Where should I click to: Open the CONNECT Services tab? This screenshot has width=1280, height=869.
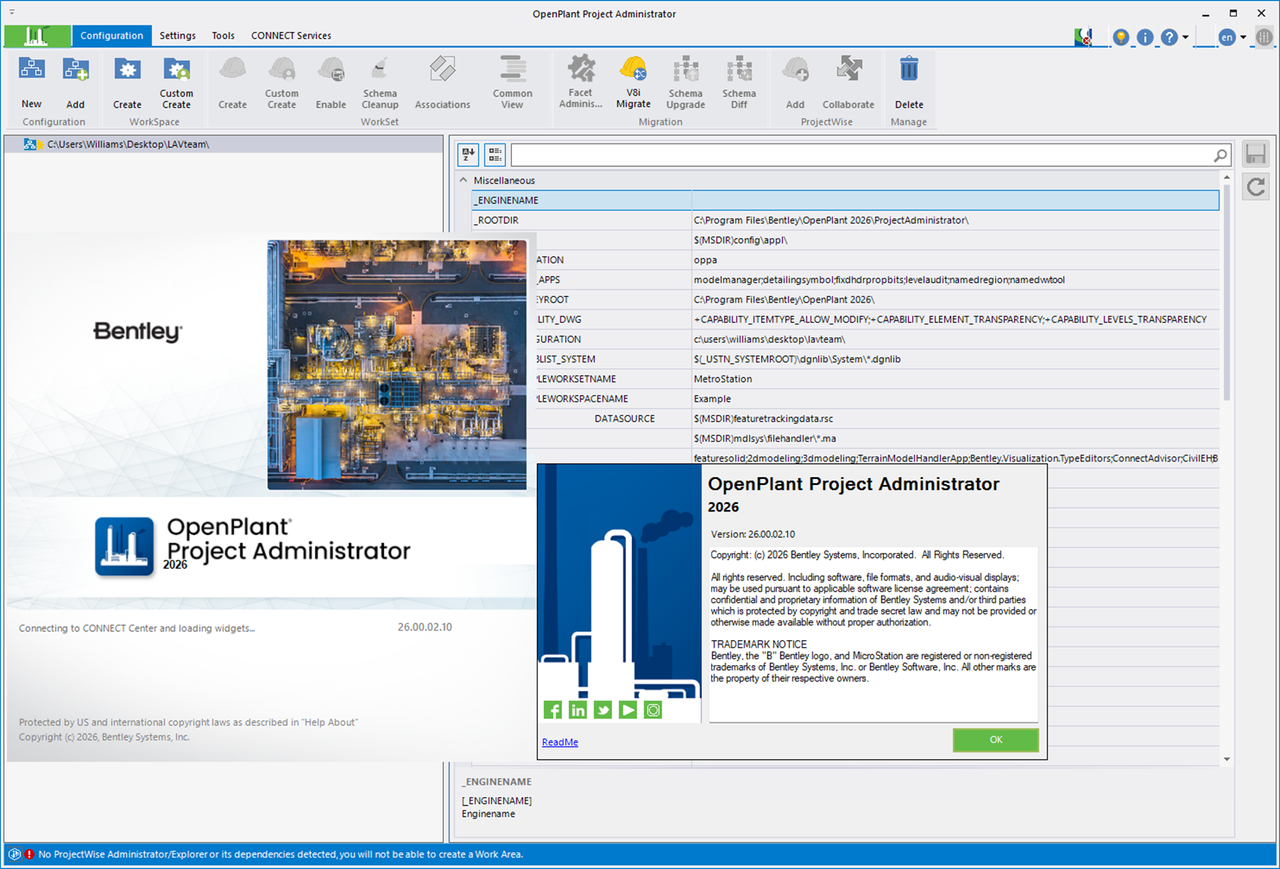pos(291,36)
